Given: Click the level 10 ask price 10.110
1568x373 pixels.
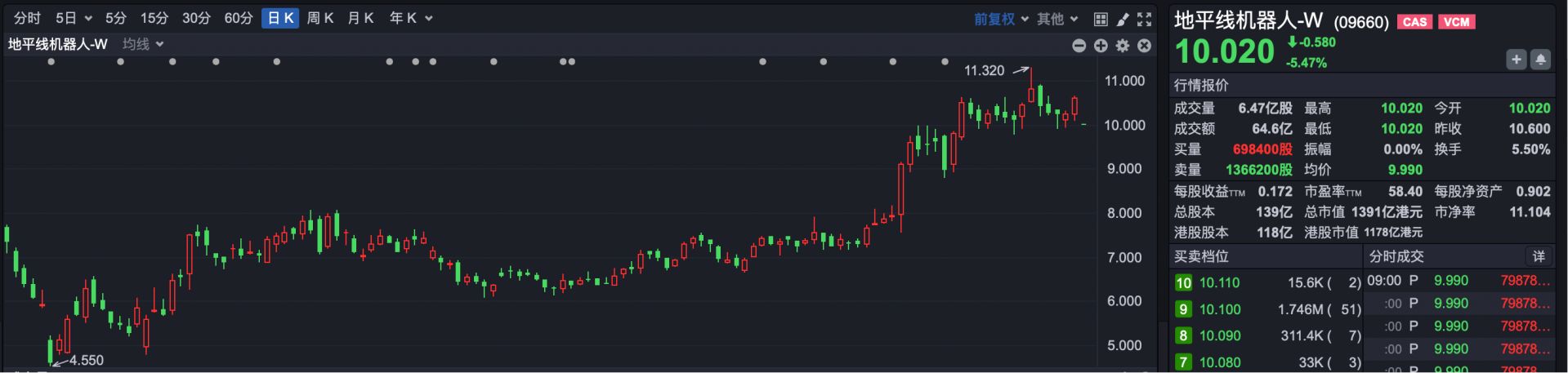Looking at the screenshot, I should [1219, 283].
